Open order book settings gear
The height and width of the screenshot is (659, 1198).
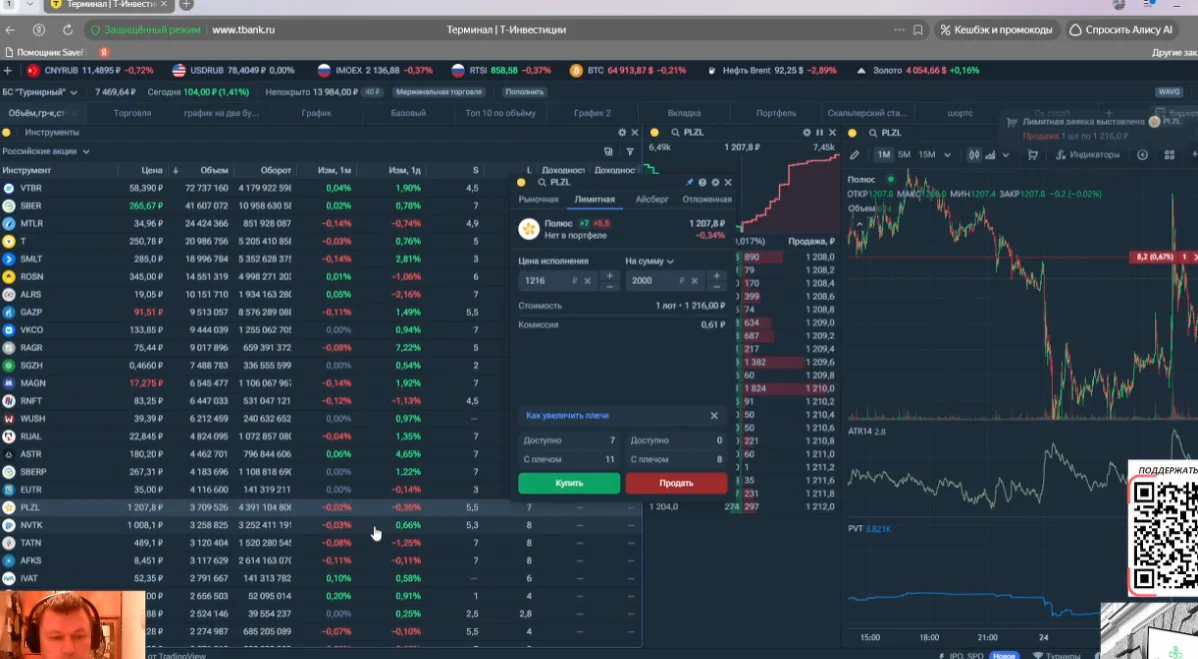pyautogui.click(x=807, y=132)
